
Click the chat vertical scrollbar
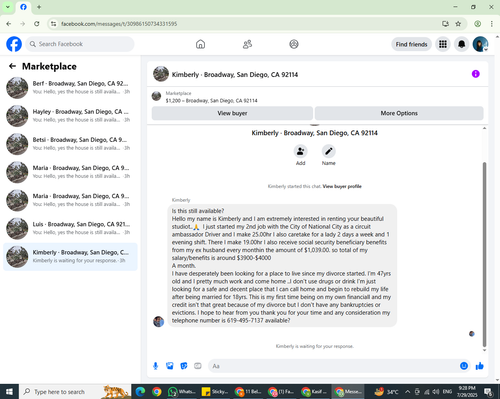coord(484,255)
